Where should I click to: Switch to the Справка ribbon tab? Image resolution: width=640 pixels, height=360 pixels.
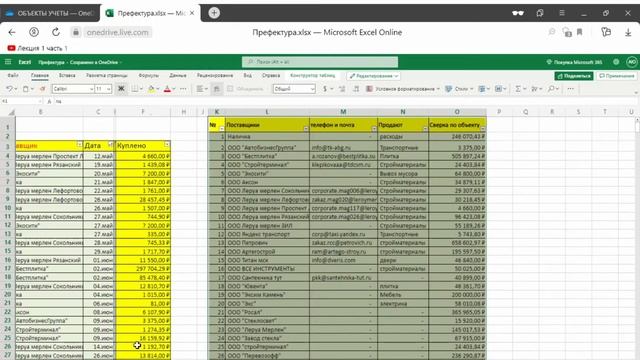(x=271, y=76)
